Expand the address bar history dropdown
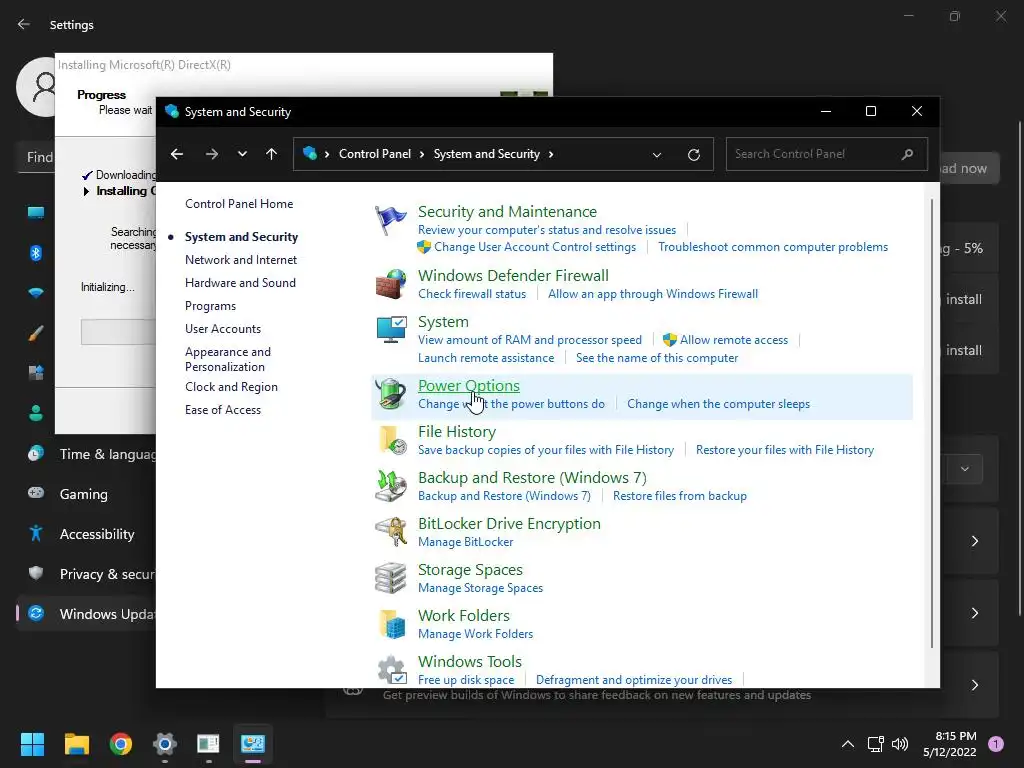 [657, 155]
